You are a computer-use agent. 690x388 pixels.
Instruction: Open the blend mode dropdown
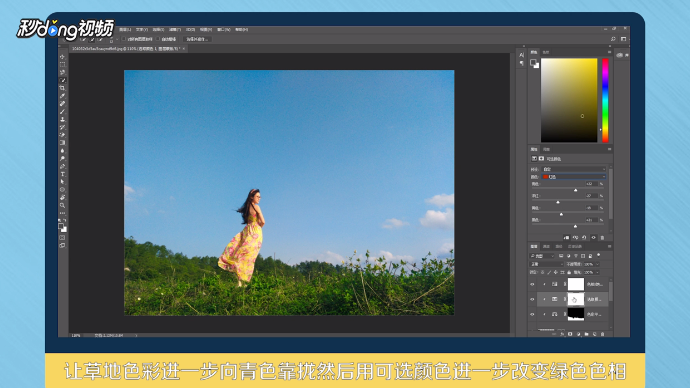click(546, 264)
